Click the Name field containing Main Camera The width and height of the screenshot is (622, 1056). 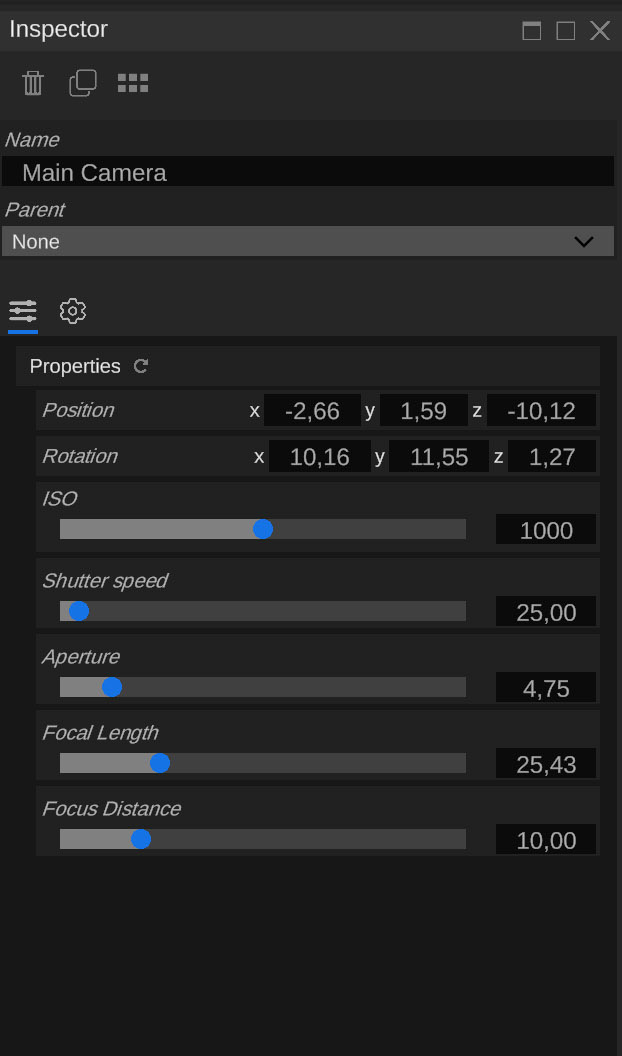(308, 172)
